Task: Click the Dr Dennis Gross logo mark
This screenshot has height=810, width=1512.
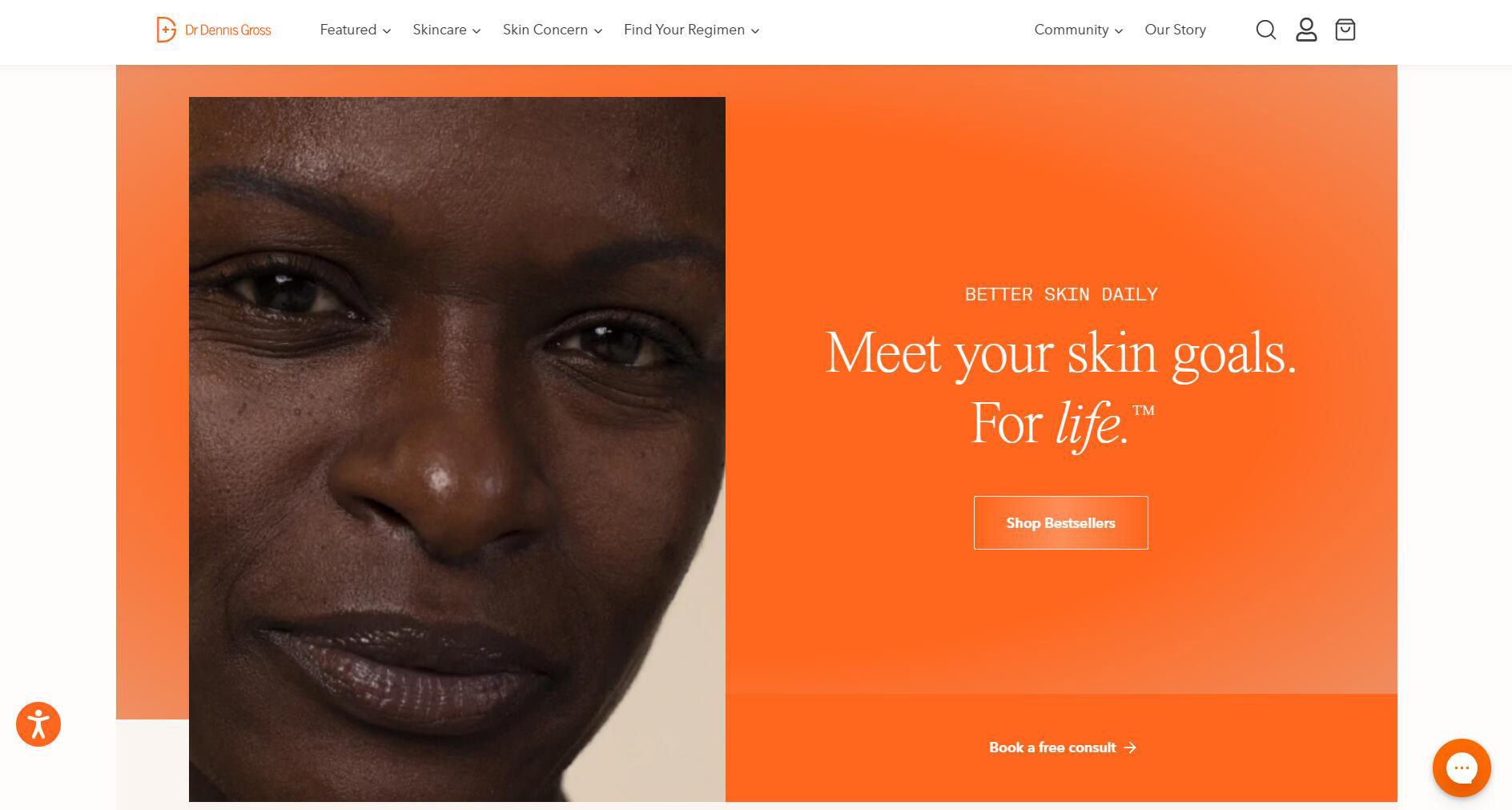Action: (x=166, y=30)
